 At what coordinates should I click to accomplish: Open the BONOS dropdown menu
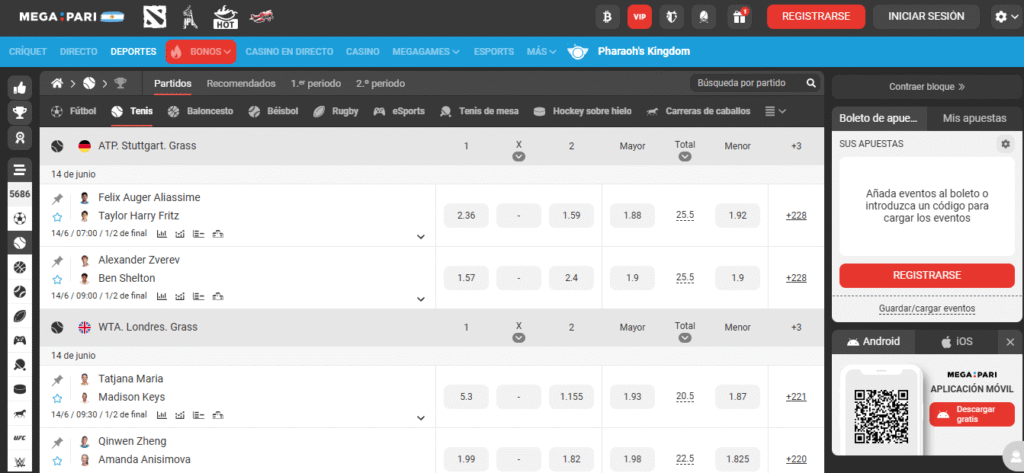pyautogui.click(x=201, y=52)
